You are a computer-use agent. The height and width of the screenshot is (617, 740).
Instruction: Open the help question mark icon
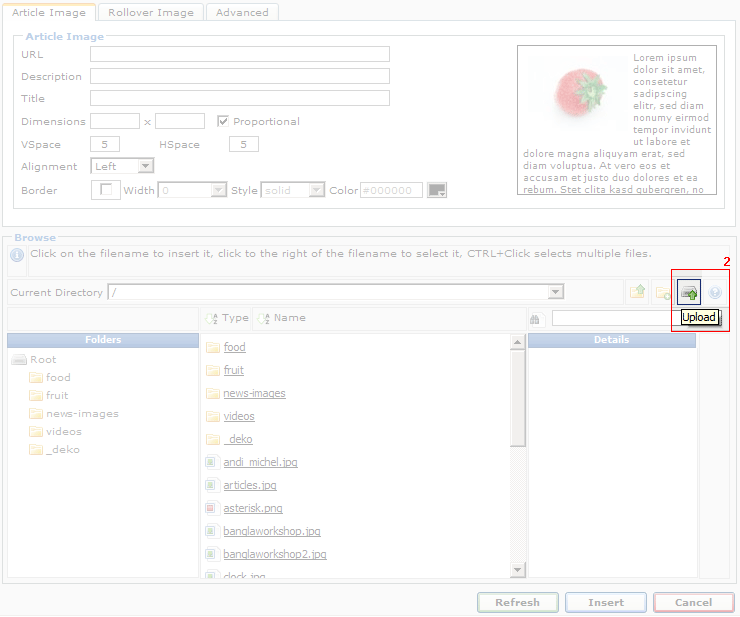[715, 293]
